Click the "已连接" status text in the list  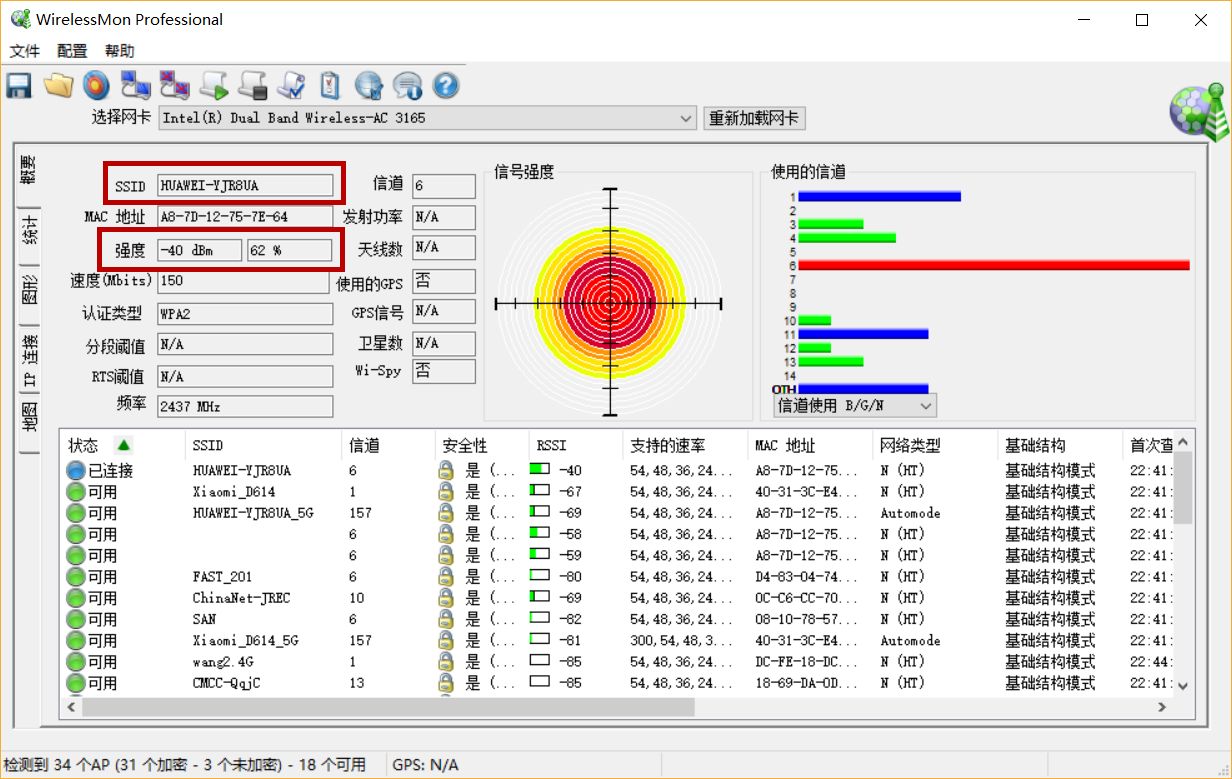point(110,471)
